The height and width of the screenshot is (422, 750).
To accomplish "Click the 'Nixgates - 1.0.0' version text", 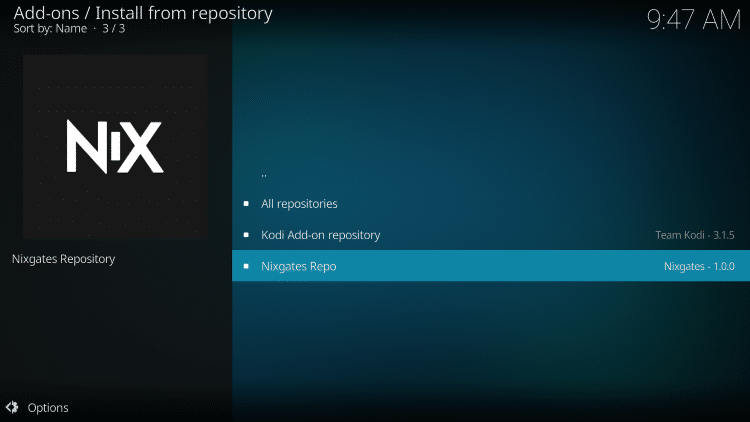I will tap(699, 266).
